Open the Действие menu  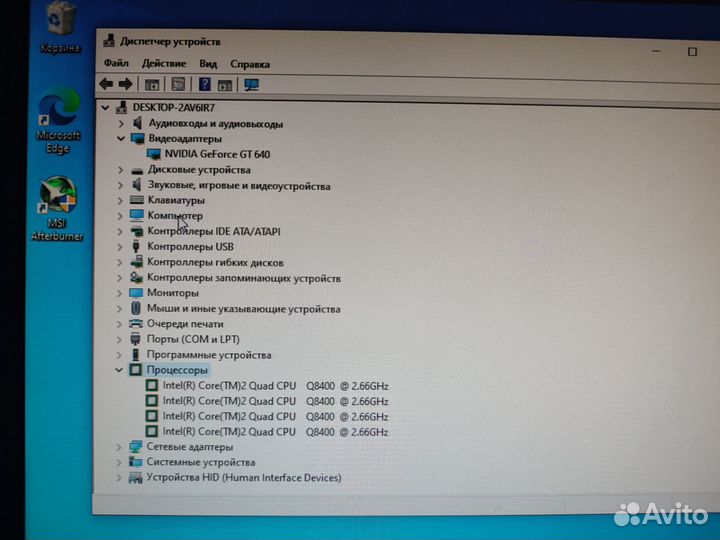(x=163, y=64)
